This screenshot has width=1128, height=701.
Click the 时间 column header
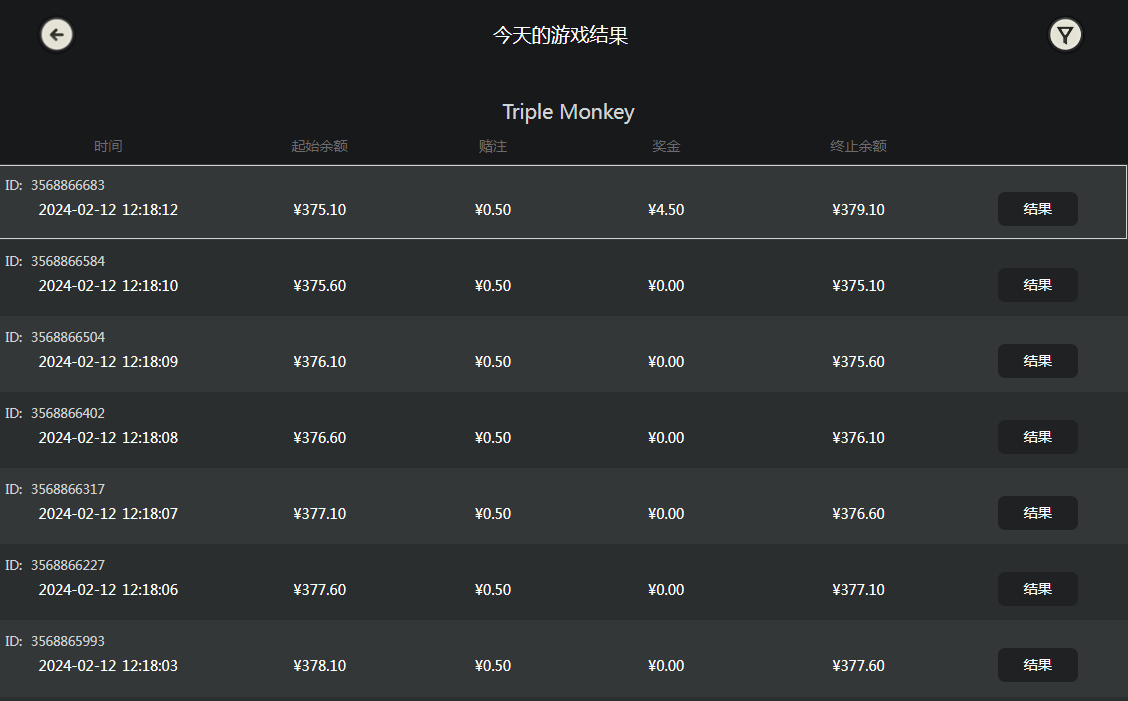point(108,147)
